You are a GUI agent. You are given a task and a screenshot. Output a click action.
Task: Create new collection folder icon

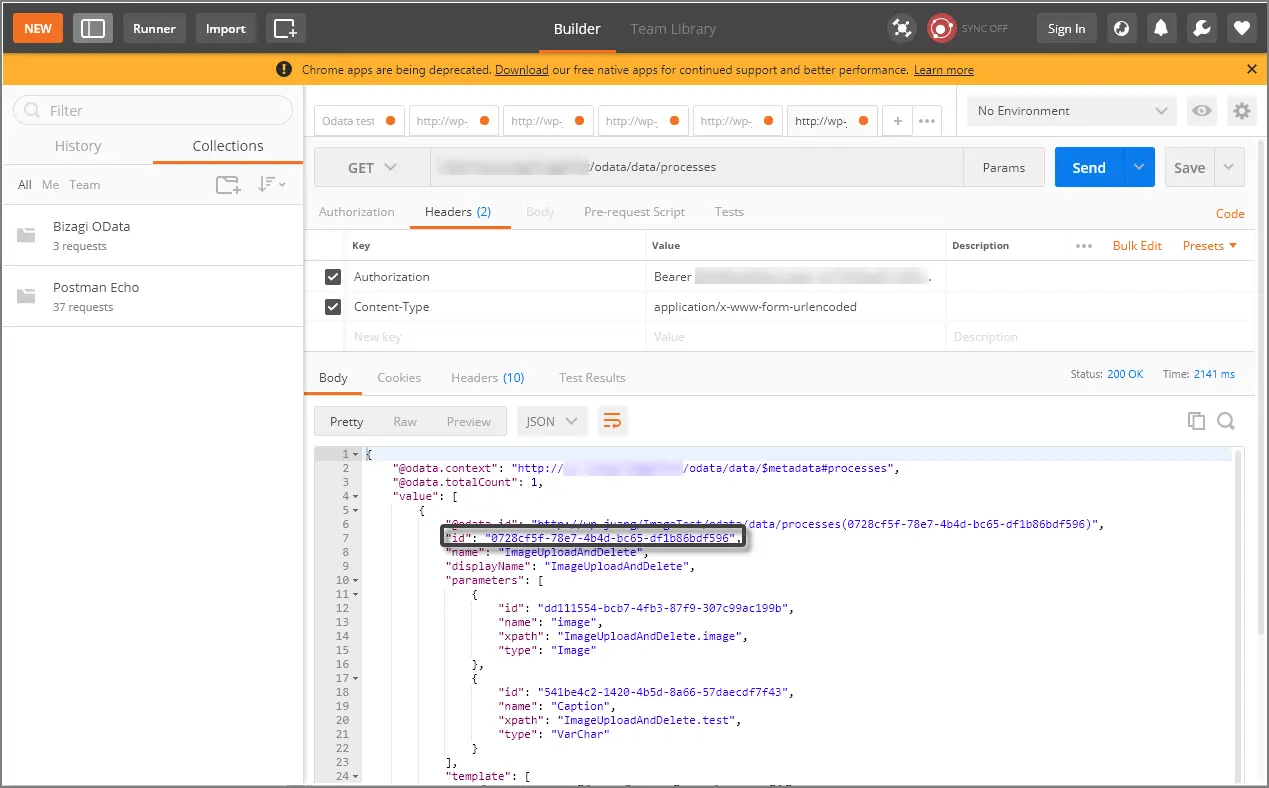click(x=228, y=184)
